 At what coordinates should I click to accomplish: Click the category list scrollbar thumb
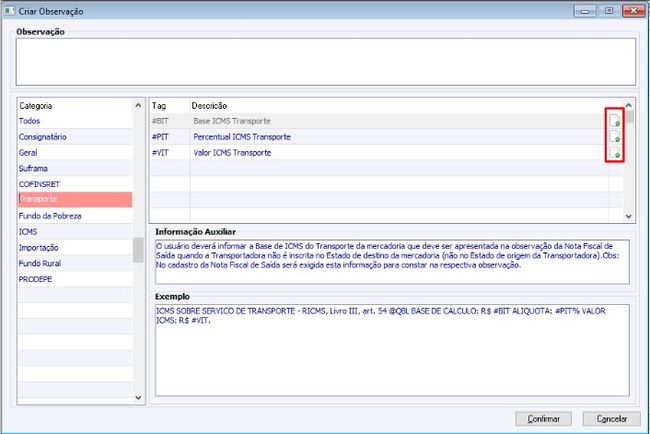click(x=138, y=250)
